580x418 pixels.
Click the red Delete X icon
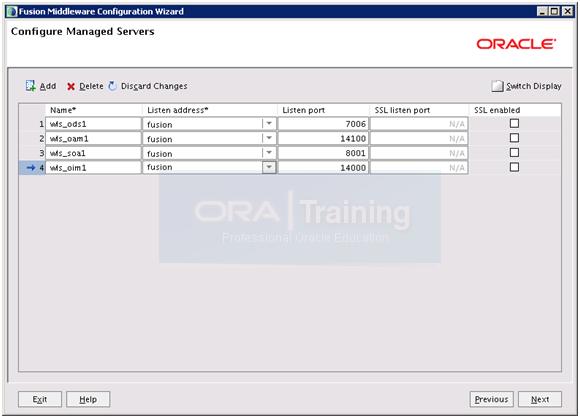71,87
